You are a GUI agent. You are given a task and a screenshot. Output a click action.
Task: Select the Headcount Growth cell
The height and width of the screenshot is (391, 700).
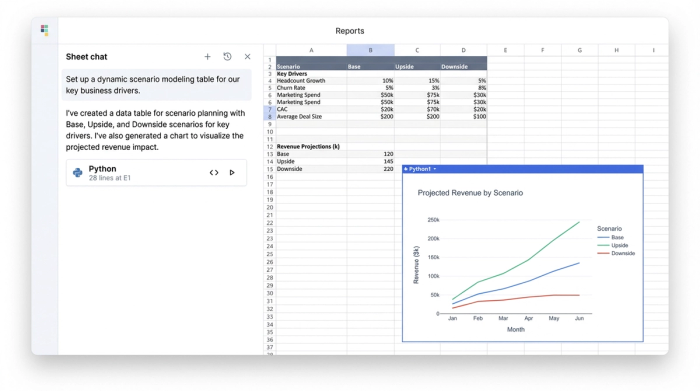point(311,81)
